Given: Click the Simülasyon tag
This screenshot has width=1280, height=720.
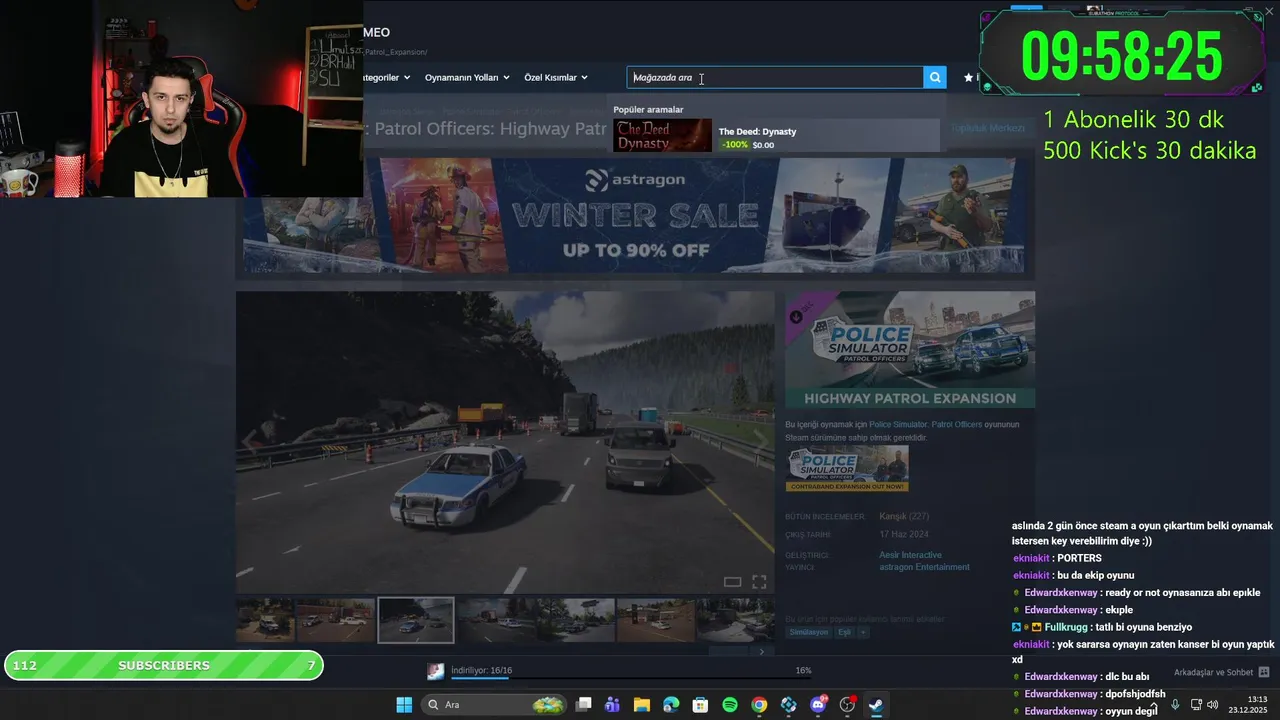Looking at the screenshot, I should pos(809,632).
